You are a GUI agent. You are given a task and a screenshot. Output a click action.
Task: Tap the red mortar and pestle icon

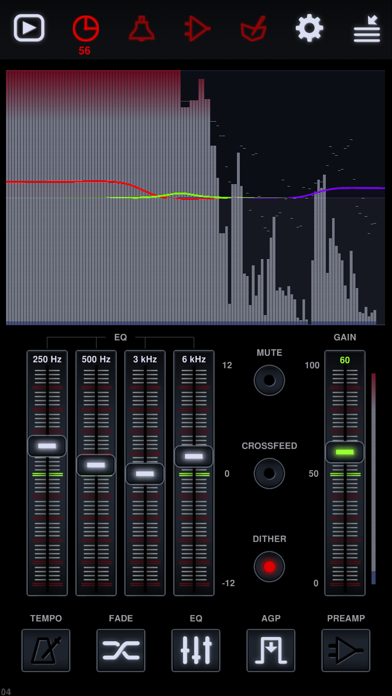tap(253, 29)
